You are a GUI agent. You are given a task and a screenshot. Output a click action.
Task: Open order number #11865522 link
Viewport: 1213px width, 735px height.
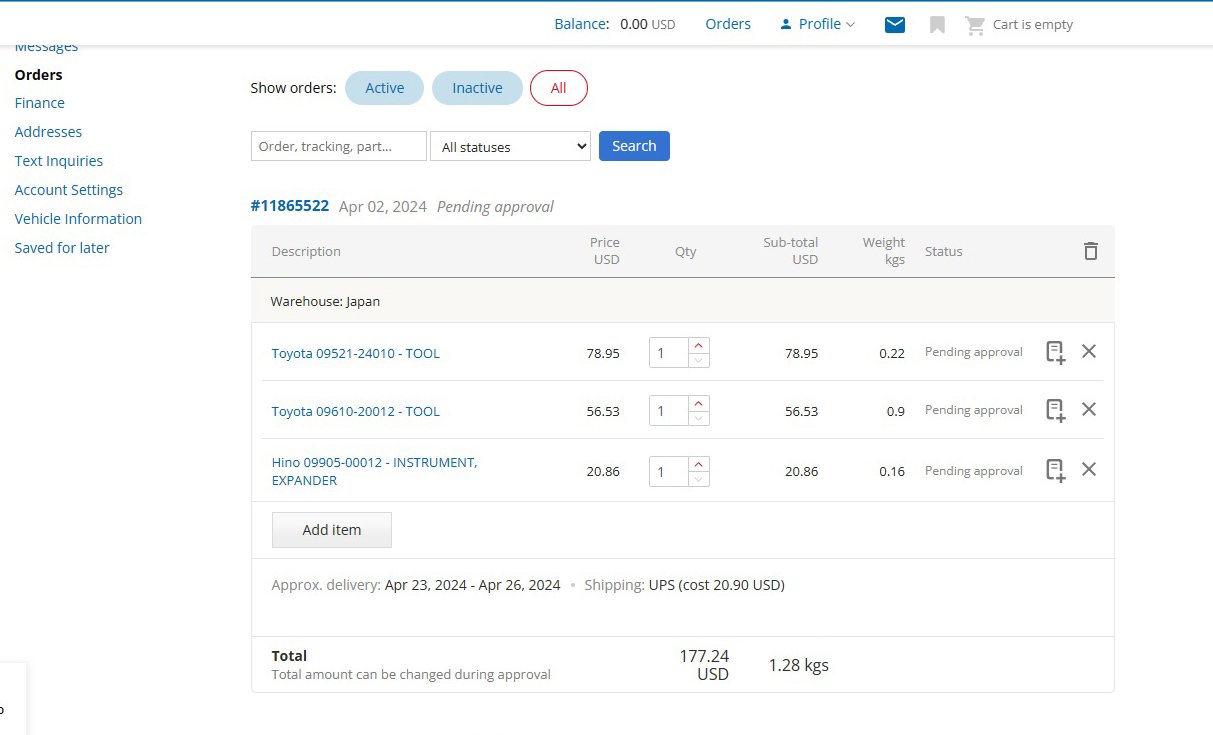point(290,206)
